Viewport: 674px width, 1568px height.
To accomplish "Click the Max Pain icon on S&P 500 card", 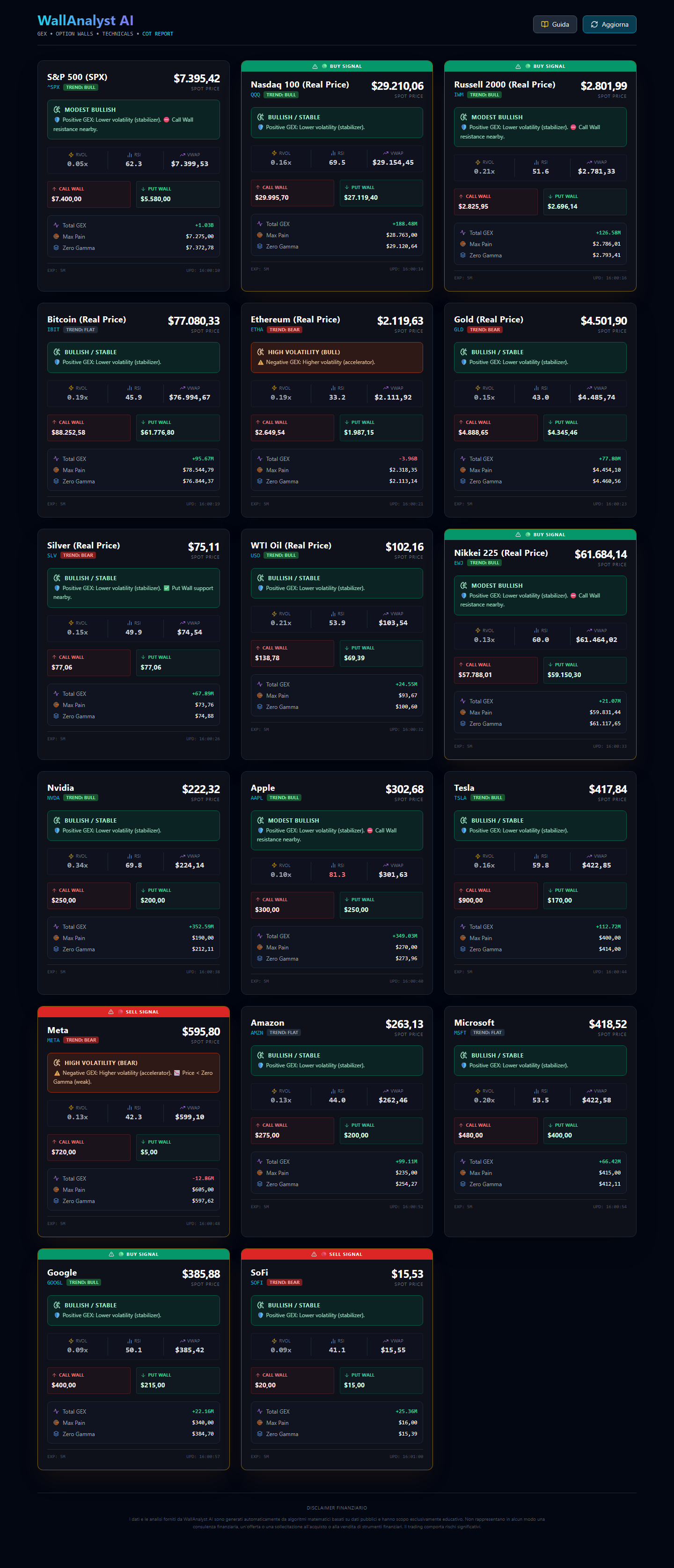I will pos(56,237).
